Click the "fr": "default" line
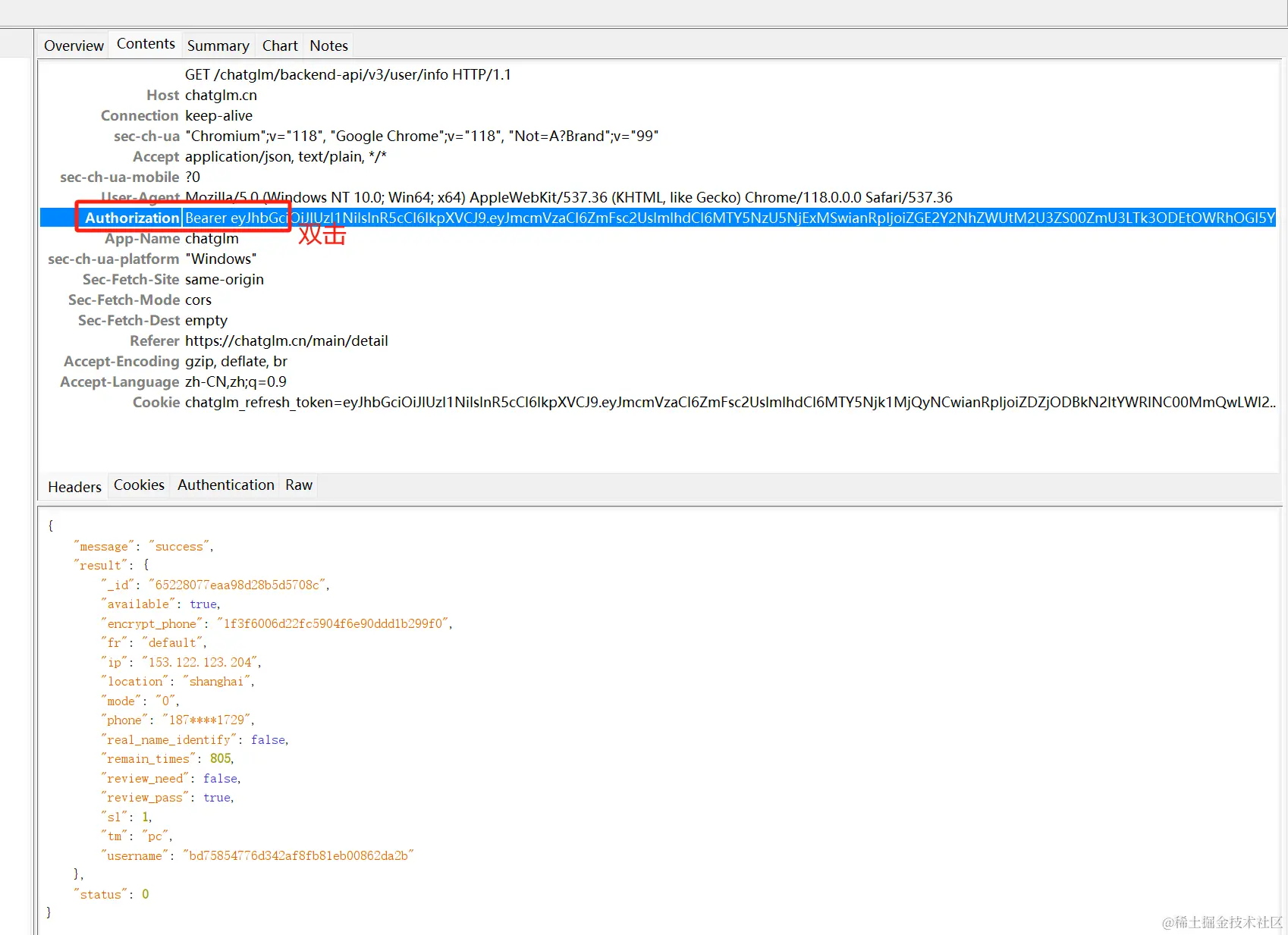This screenshot has height=935, width=1288. (153, 642)
